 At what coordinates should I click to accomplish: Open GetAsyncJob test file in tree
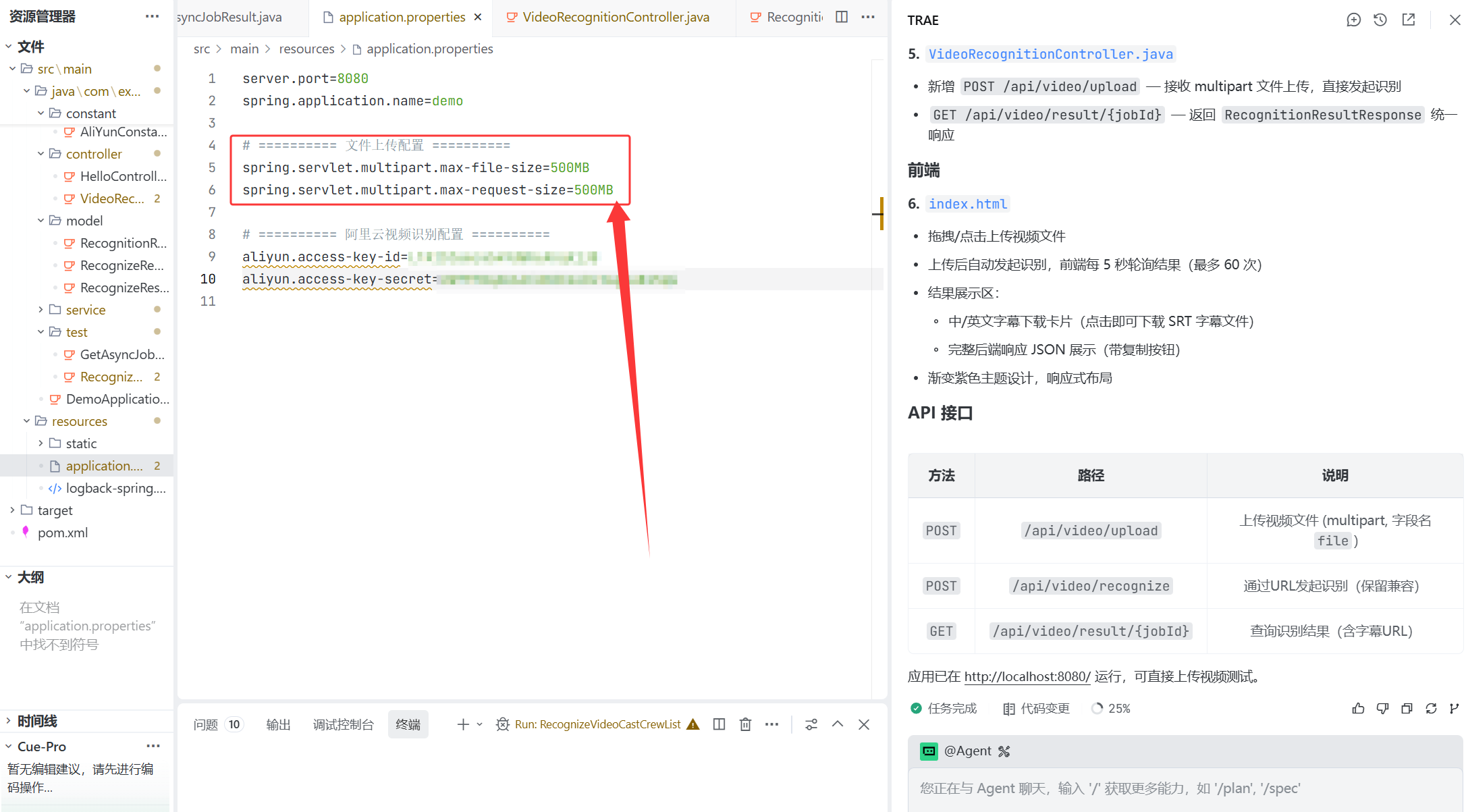click(122, 354)
